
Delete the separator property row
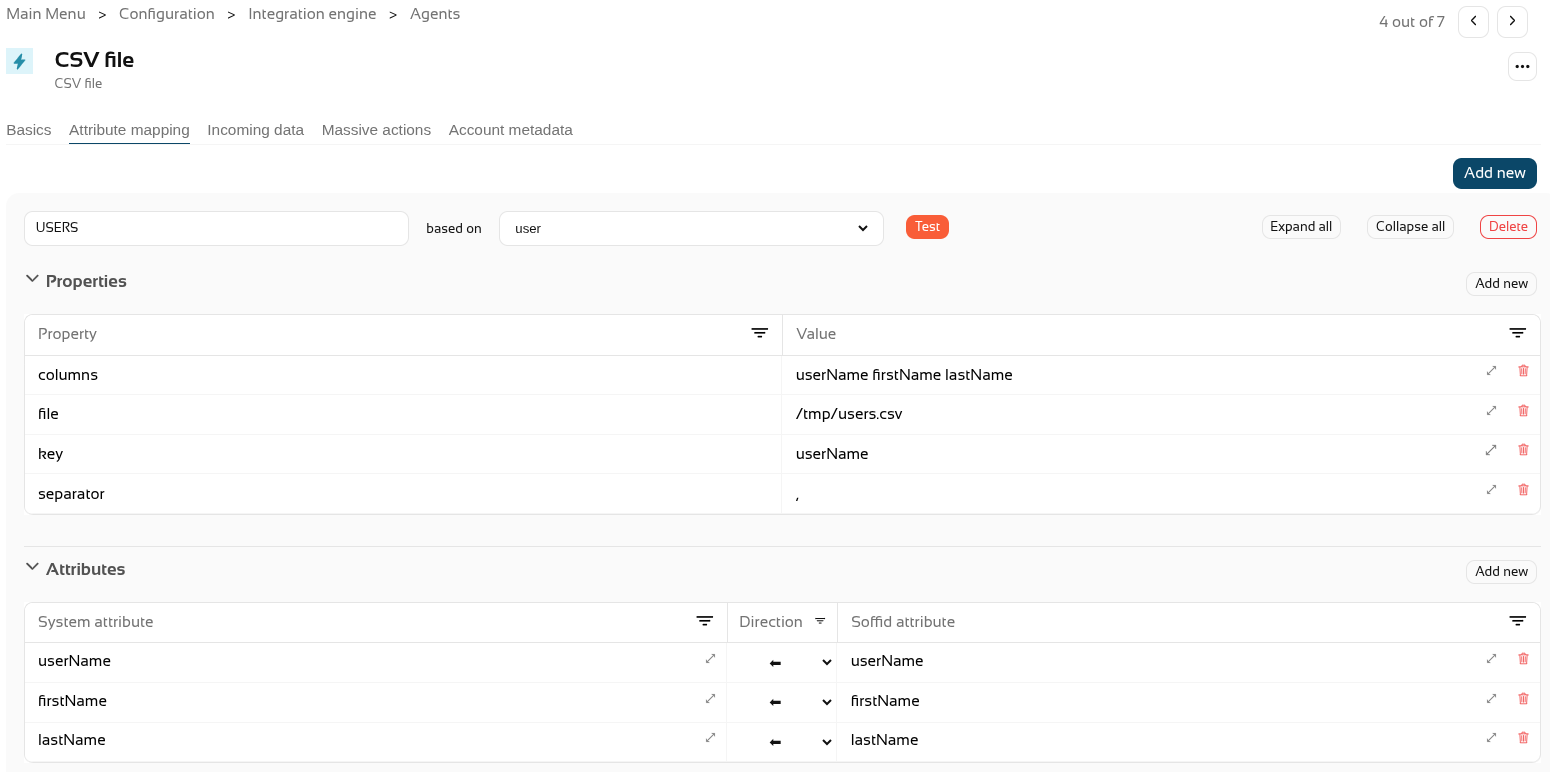pyautogui.click(x=1524, y=490)
